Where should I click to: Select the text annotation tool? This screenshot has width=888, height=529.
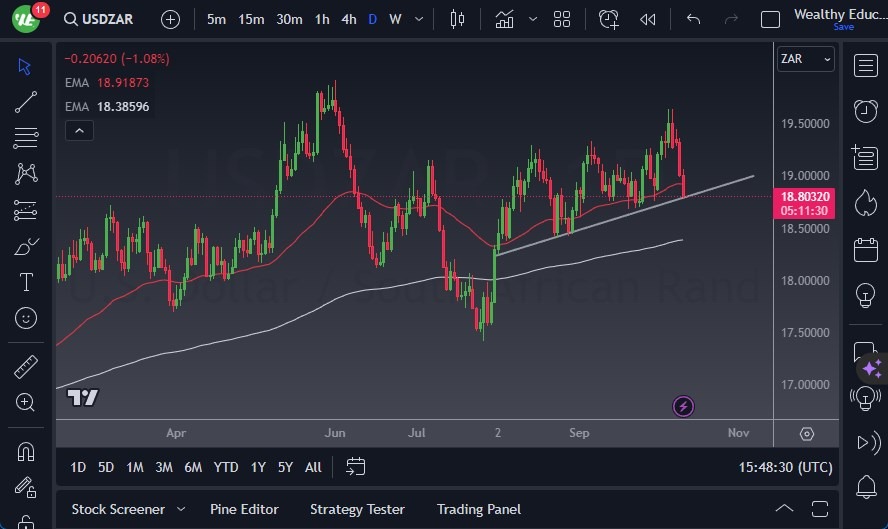pyautogui.click(x=26, y=282)
